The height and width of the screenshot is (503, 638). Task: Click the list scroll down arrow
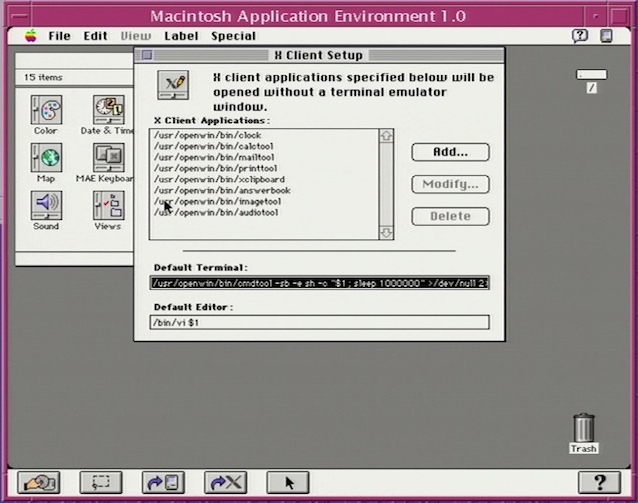[386, 233]
